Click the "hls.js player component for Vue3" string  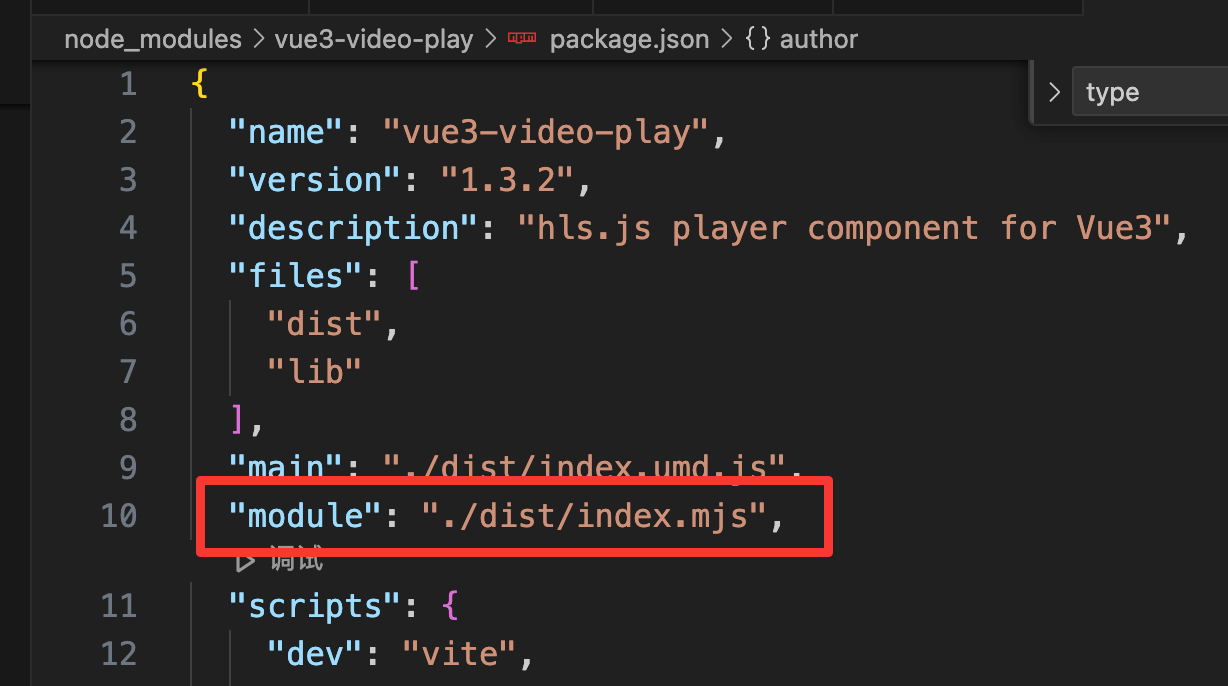[x=845, y=228]
